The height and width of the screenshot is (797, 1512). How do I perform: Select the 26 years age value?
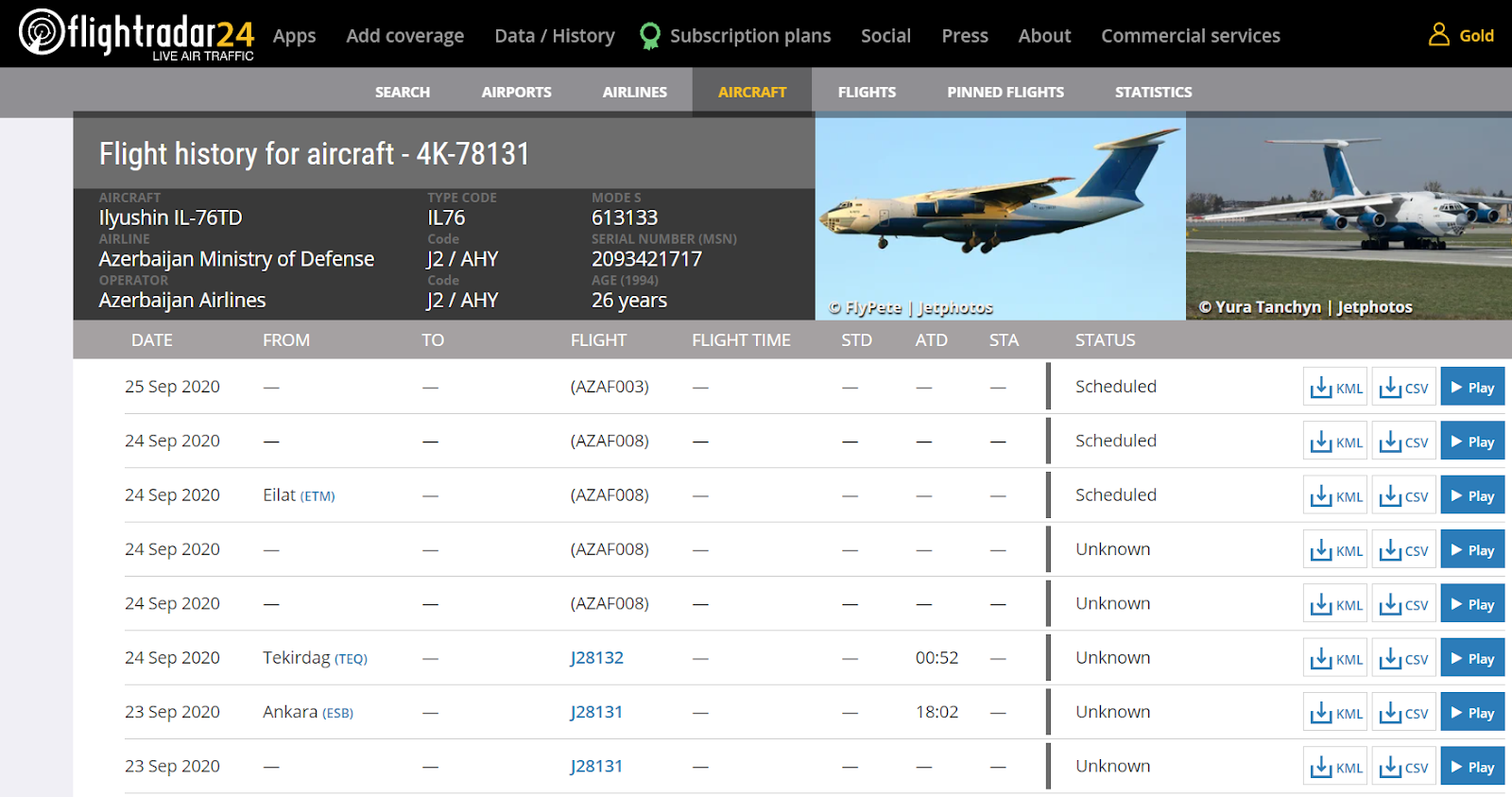[629, 301]
